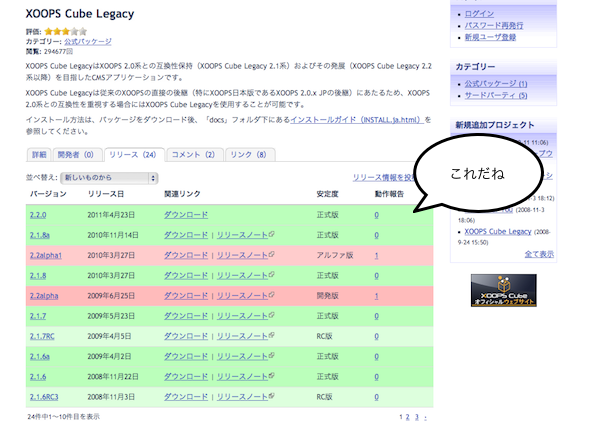The image size is (600, 421).
Task: Click external-link icon in 2.2alpha1 row
Action: pos(271,254)
